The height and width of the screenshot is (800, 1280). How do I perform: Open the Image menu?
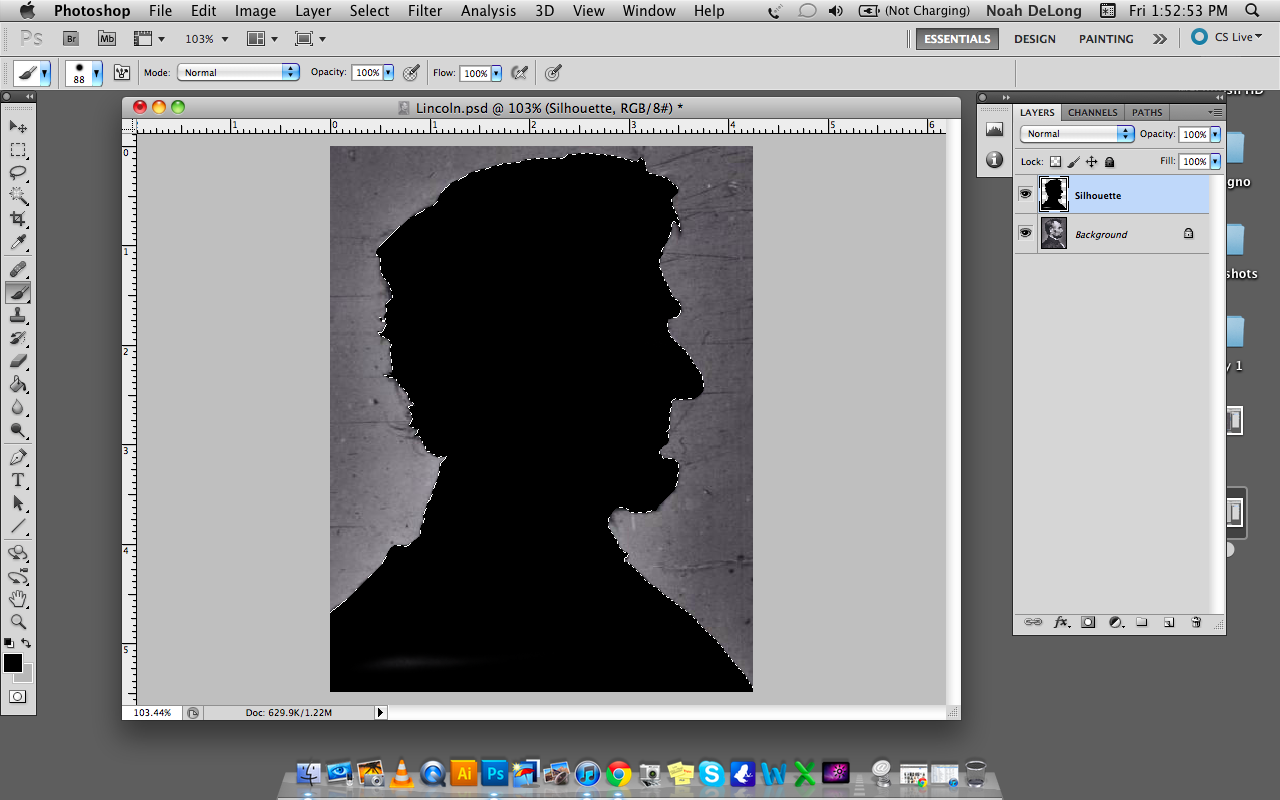pyautogui.click(x=255, y=11)
